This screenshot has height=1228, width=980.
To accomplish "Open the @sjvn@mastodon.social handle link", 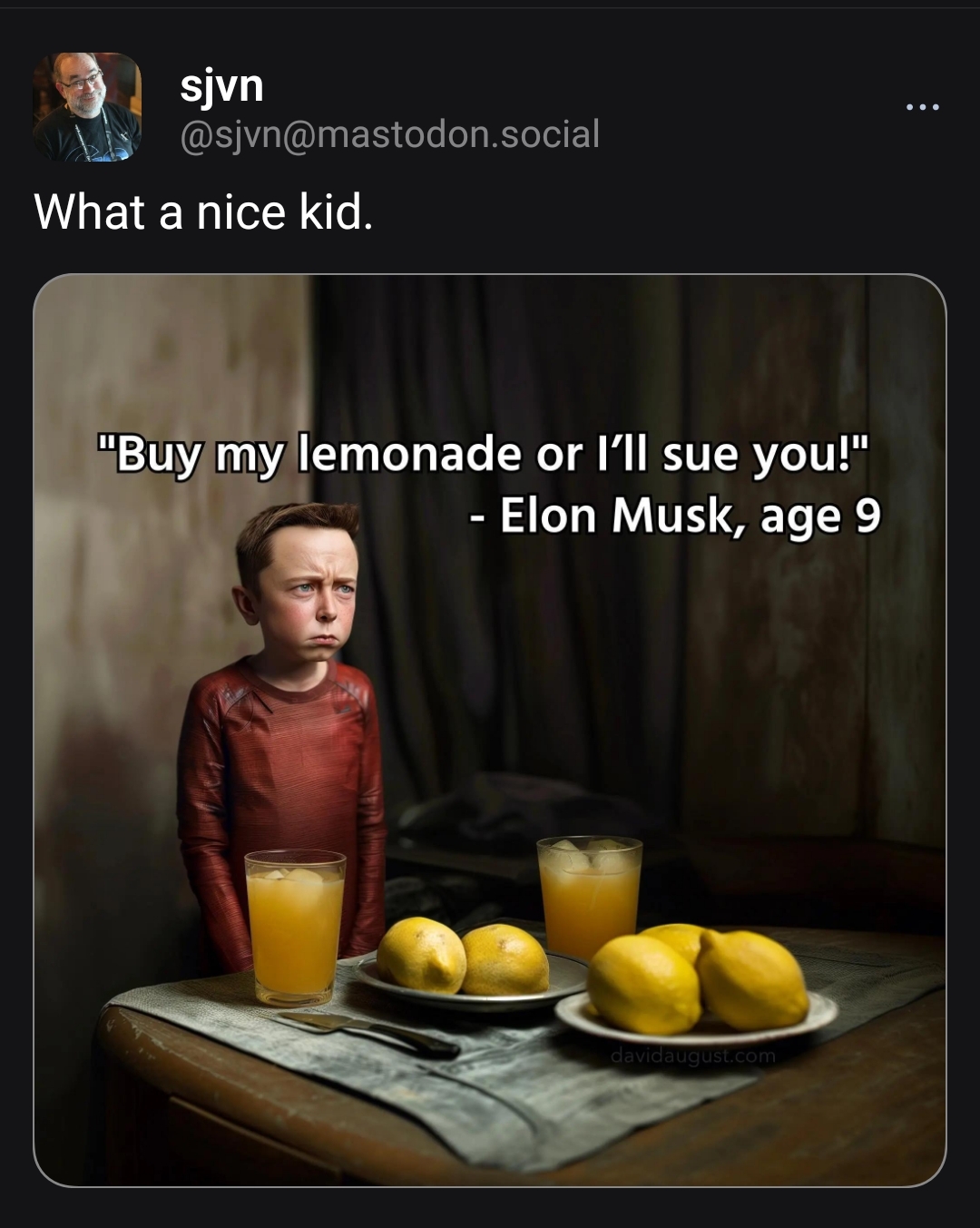I will coord(389,134).
